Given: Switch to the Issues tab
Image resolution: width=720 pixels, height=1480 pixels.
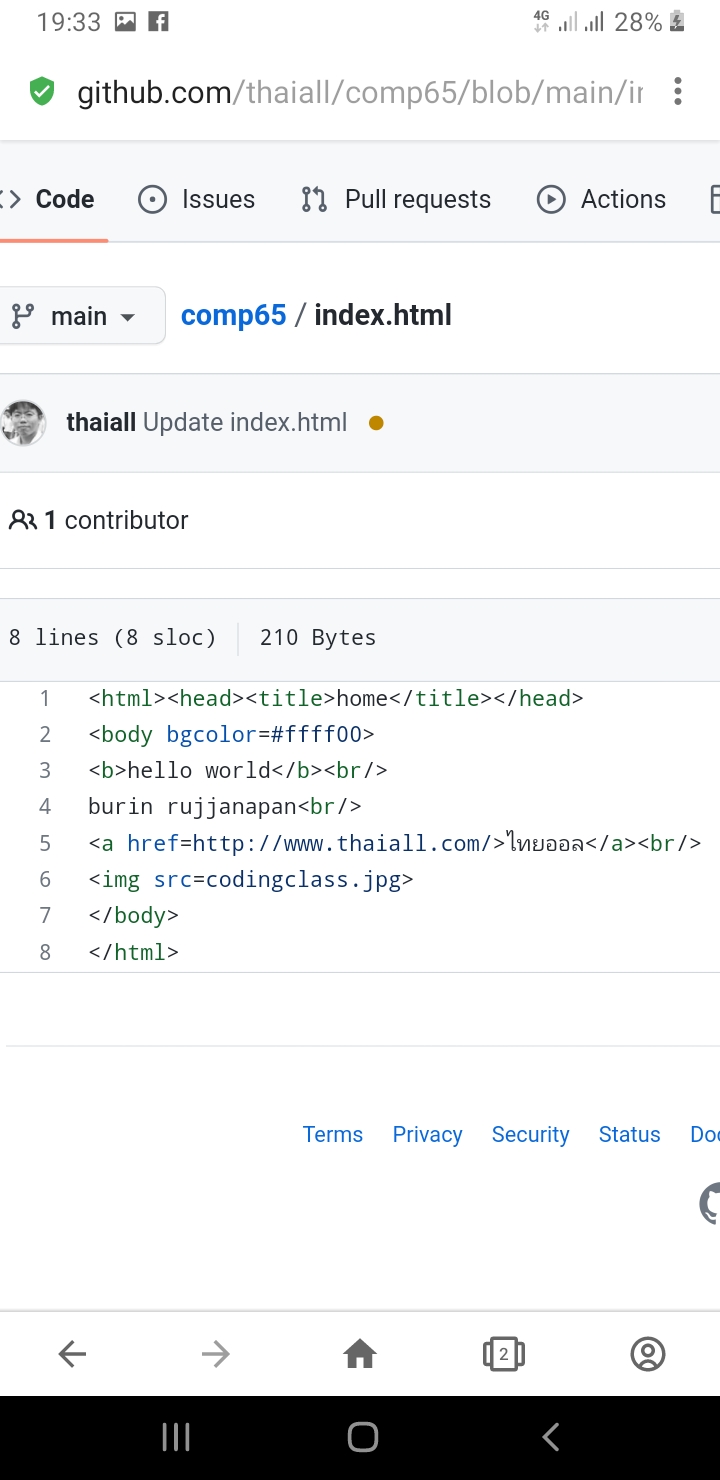Looking at the screenshot, I should (196, 199).
